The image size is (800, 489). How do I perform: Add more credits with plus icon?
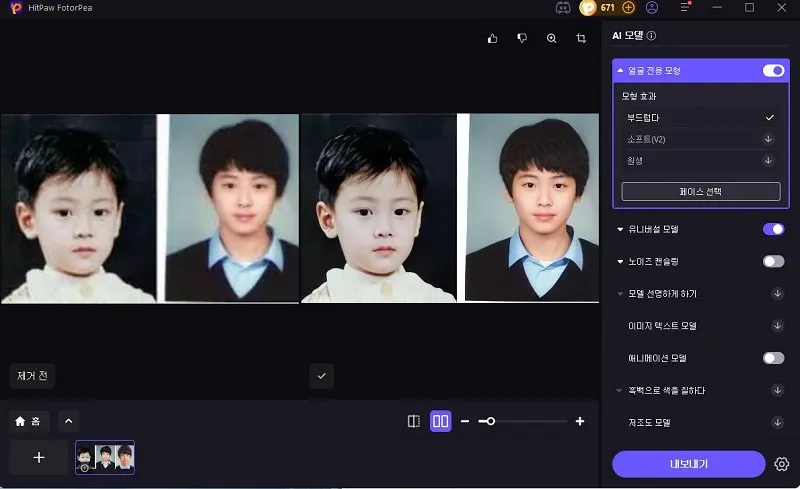pos(629,8)
